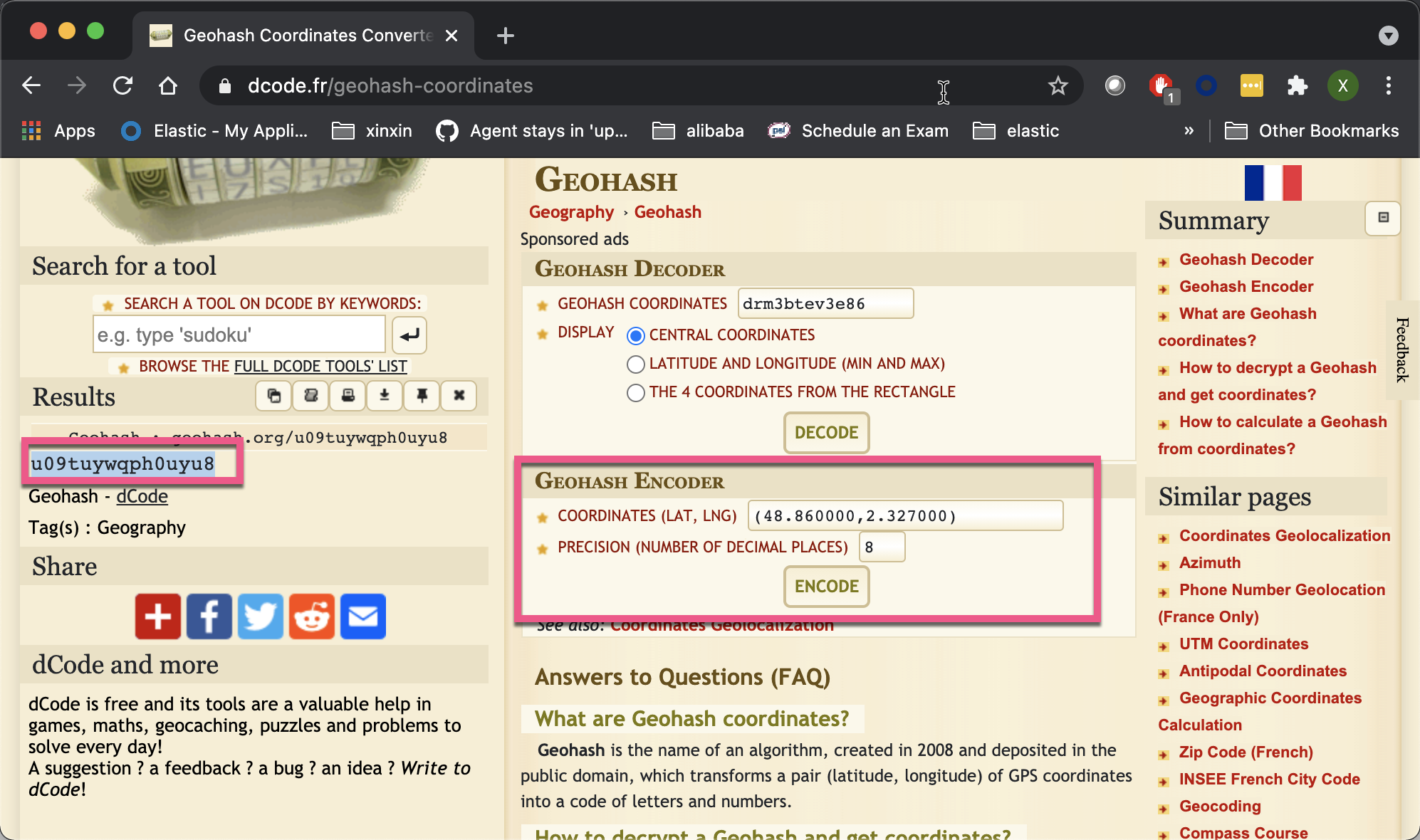This screenshot has width=1420, height=840.
Task: Select the Central Coordinates display option
Action: click(635, 335)
